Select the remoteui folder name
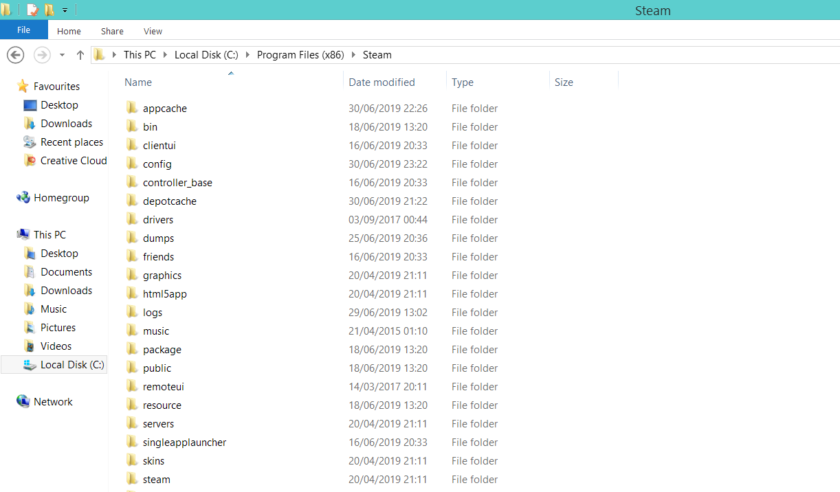Viewport: 840px width, 492px height. click(x=163, y=387)
